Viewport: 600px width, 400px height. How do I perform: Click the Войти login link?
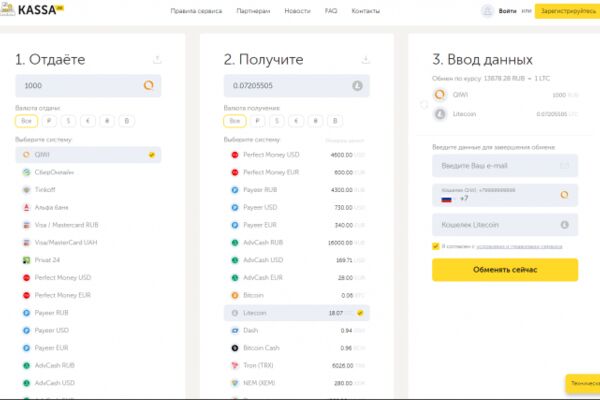pyautogui.click(x=507, y=11)
